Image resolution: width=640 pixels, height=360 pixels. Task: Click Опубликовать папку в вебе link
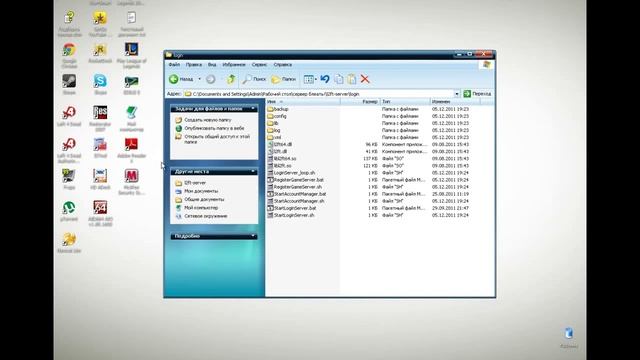pos(214,128)
